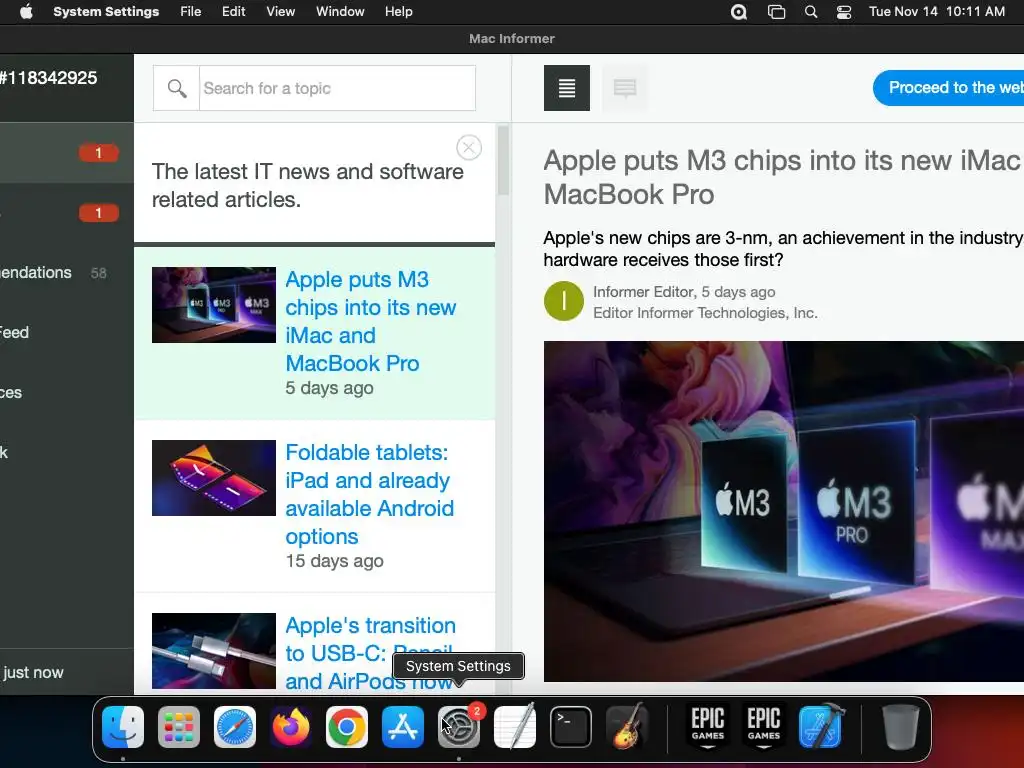
Task: Click the date and time in menu bar
Action: pyautogui.click(x=936, y=12)
